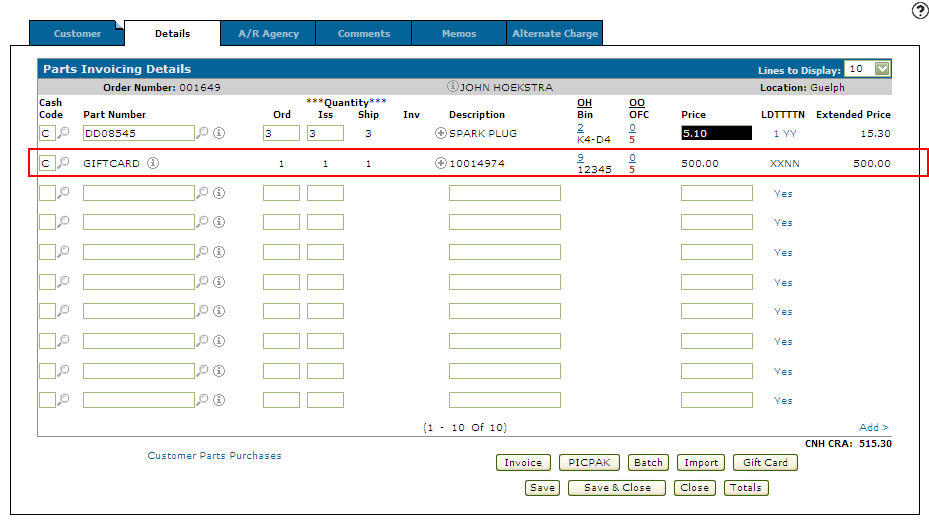Click the Import button
This screenshot has height=524, width=929.
coord(701,462)
